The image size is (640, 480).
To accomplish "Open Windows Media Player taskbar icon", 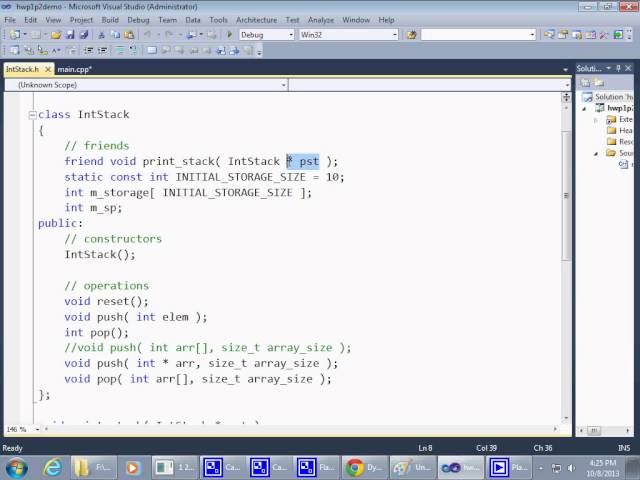I will [x=132, y=467].
